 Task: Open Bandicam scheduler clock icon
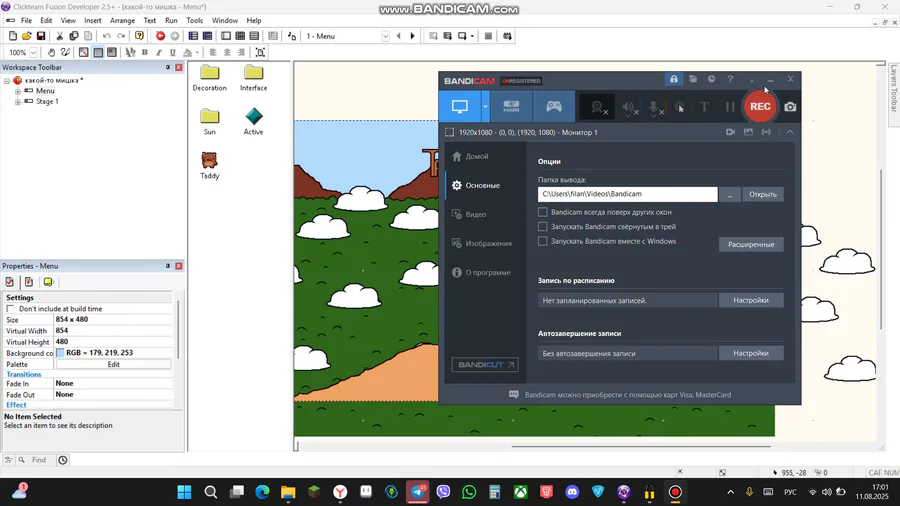711,79
